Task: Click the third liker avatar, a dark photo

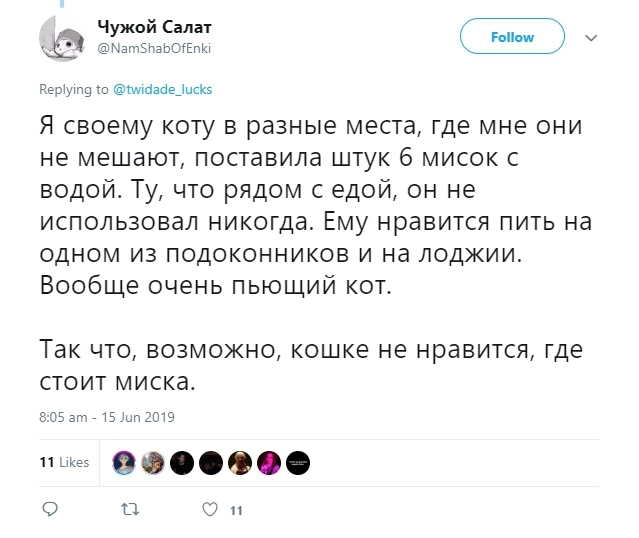Action: (x=182, y=462)
